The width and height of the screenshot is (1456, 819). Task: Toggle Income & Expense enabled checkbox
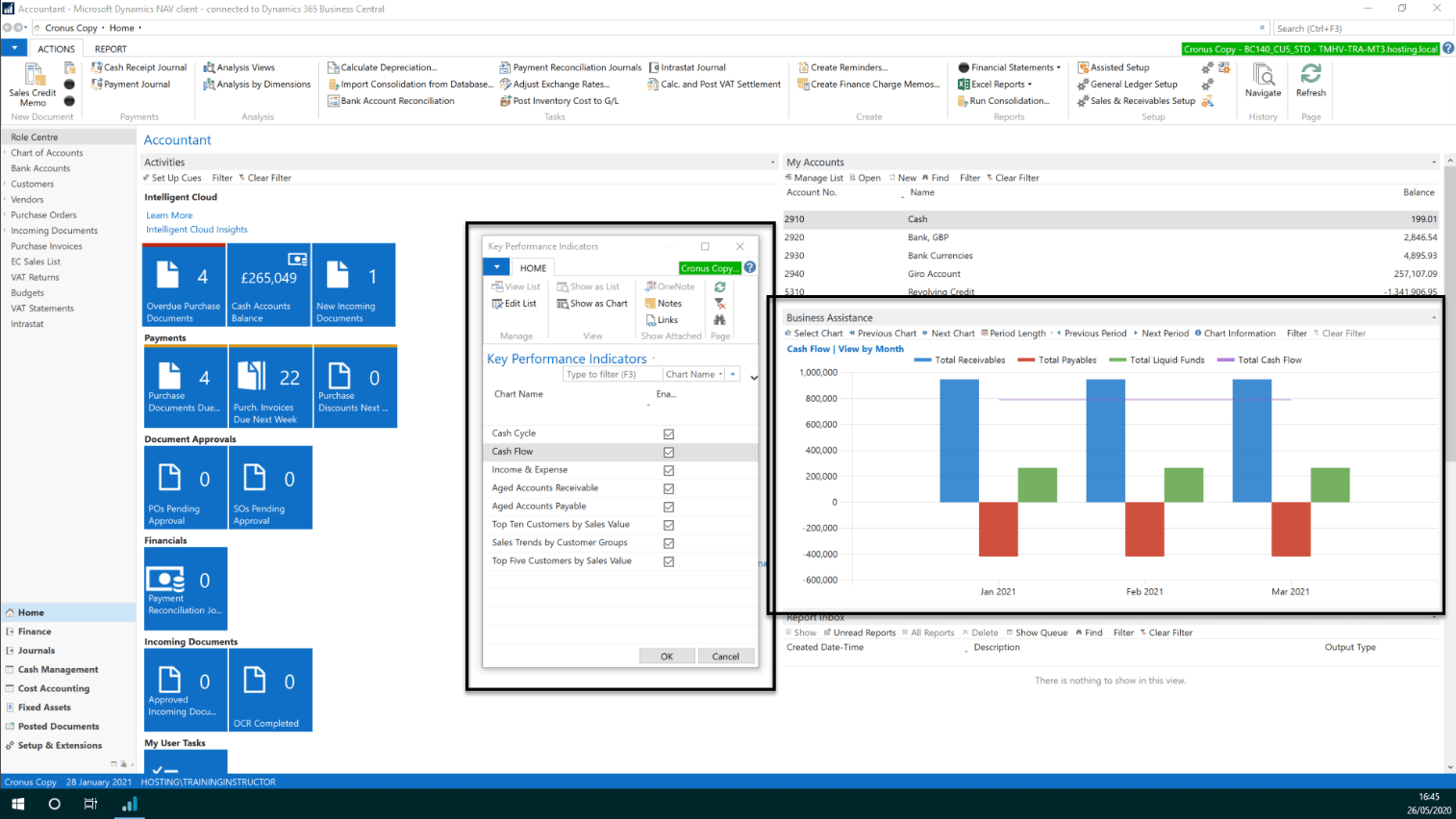pos(668,470)
